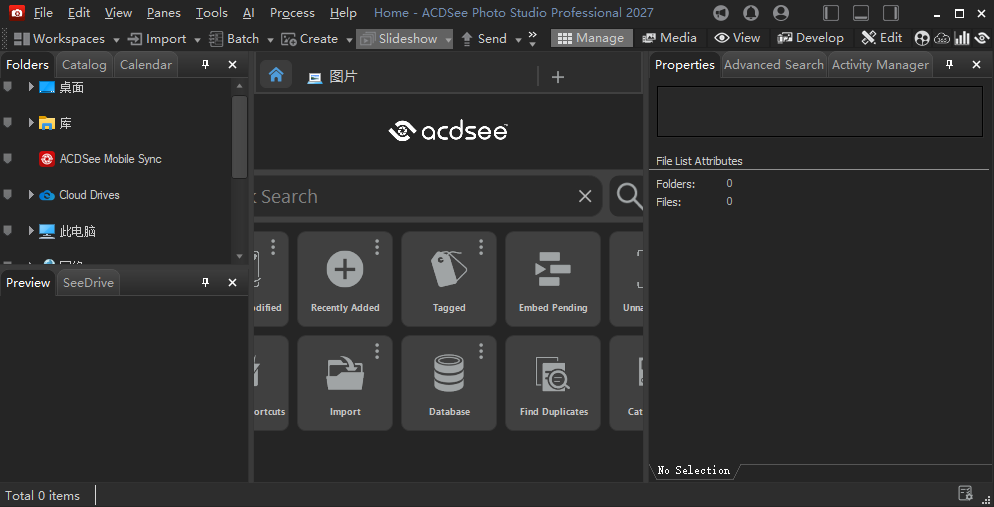
Task: Open the Find Duplicates tile
Action: 553,383
